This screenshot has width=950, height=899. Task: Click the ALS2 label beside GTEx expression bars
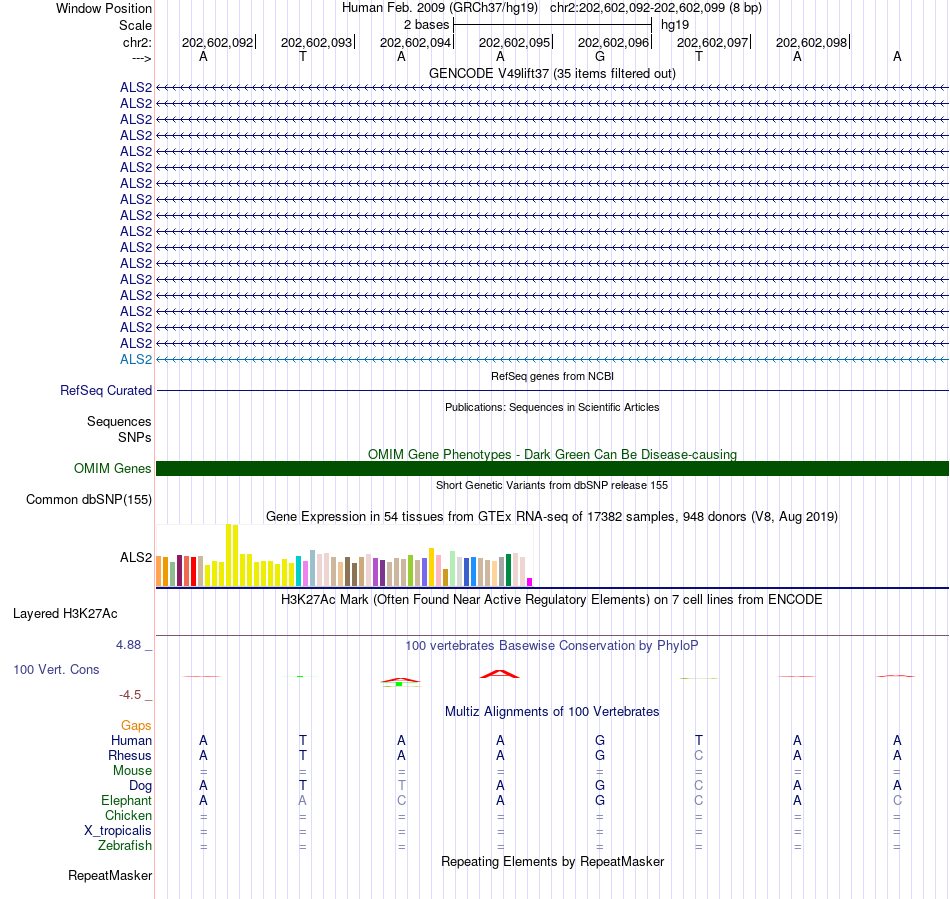[x=136, y=557]
